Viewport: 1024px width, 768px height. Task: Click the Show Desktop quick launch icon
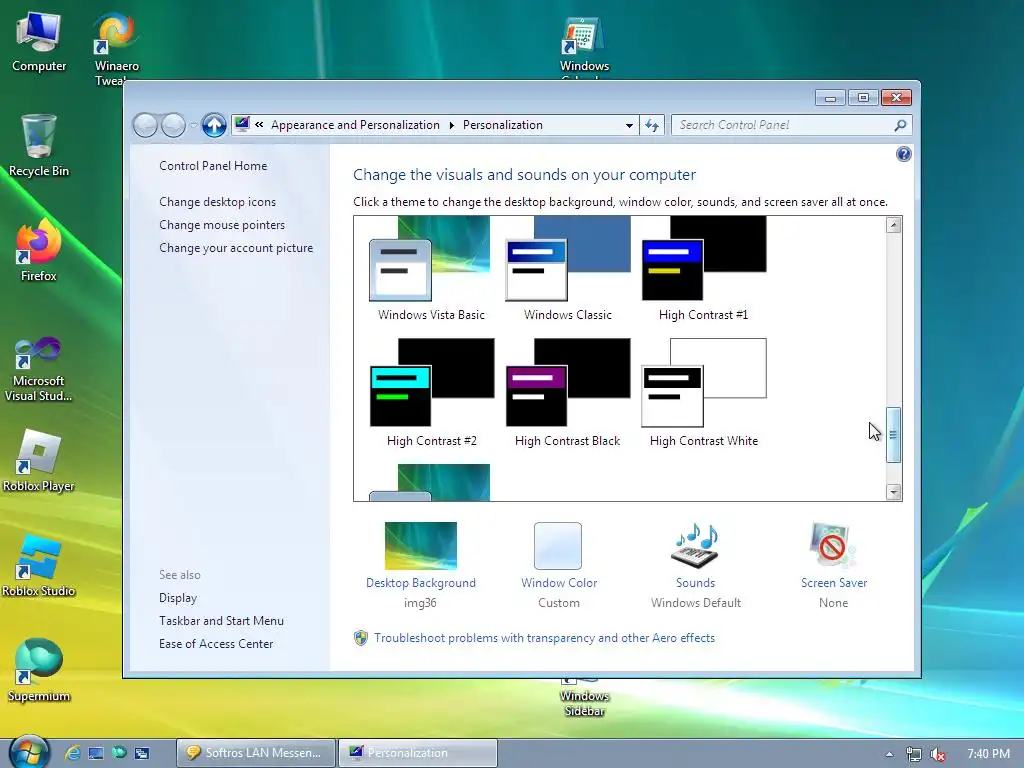[x=96, y=753]
